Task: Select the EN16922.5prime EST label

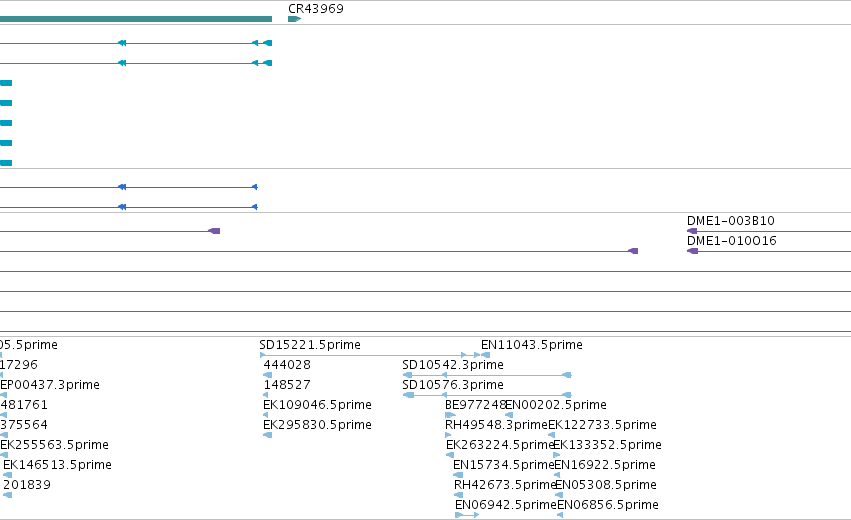Action: coord(605,465)
